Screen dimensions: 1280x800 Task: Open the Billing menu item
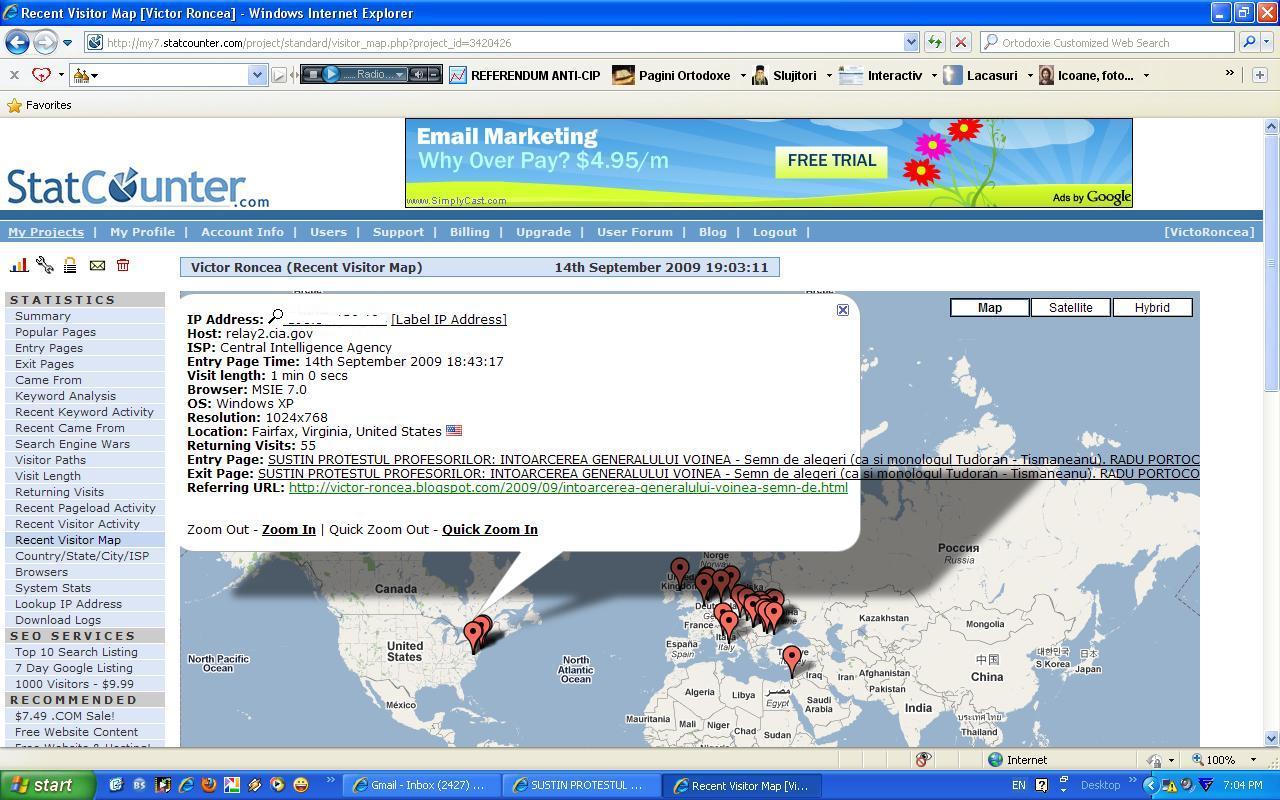pyautogui.click(x=469, y=232)
